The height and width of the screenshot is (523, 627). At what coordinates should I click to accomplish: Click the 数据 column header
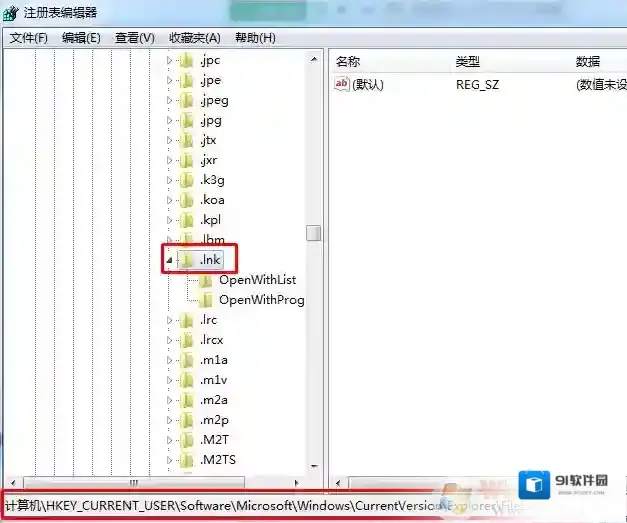click(x=588, y=62)
